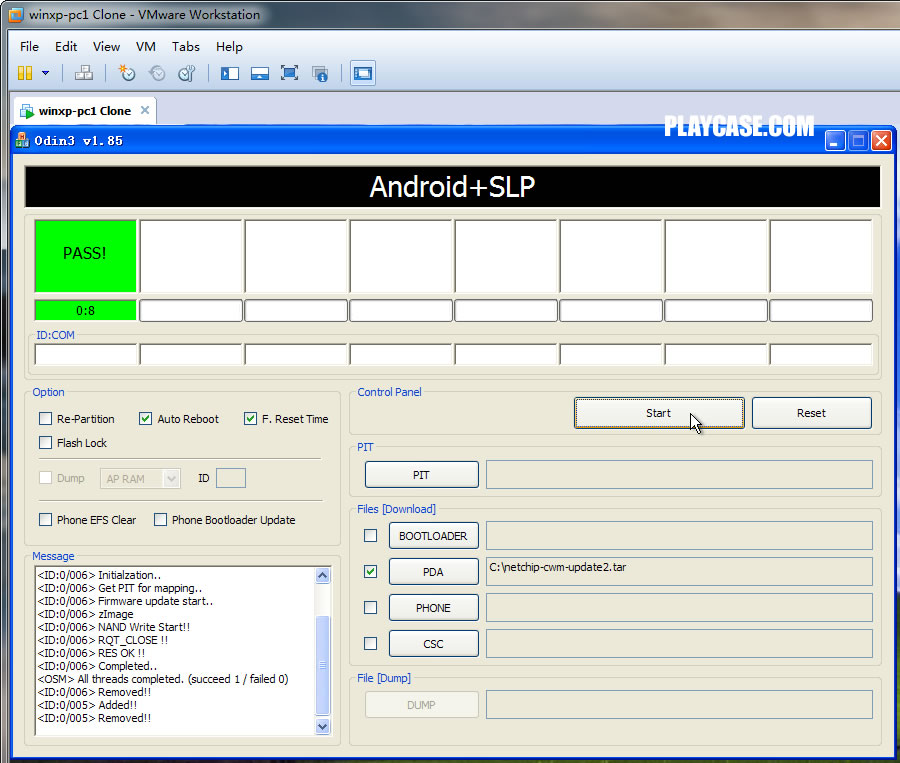The width and height of the screenshot is (900, 763).
Task: Click the 'NAND Write Start!!' log line
Action: 114,627
